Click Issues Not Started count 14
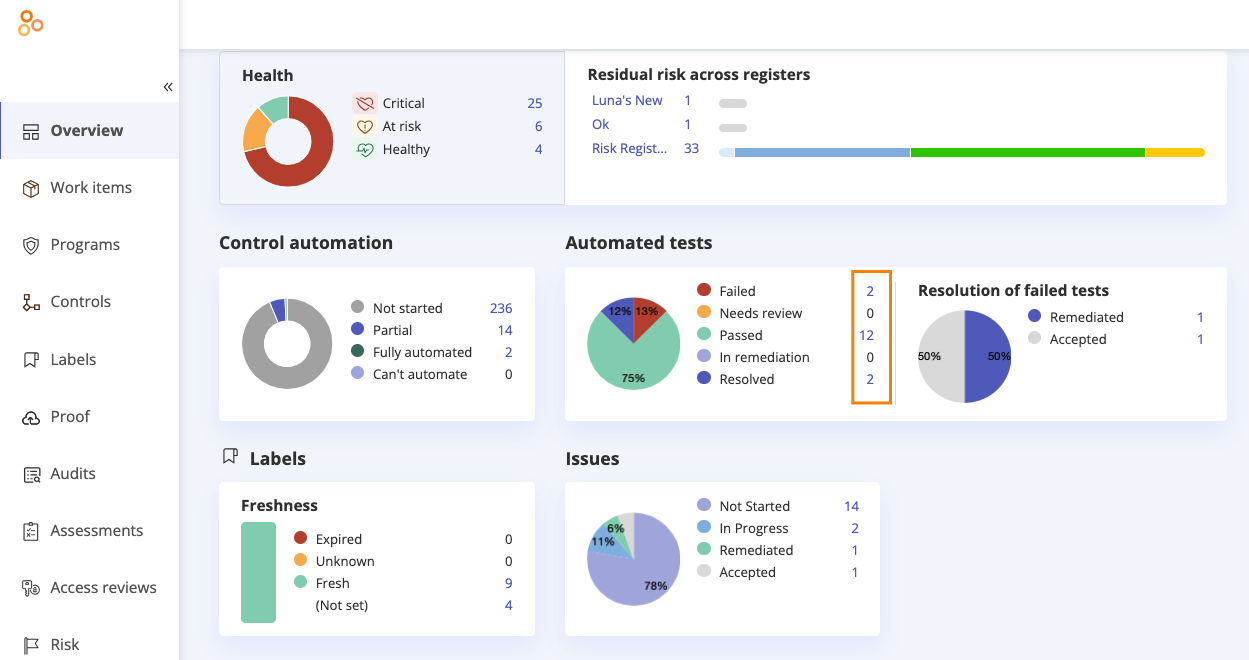This screenshot has height=660, width=1249. (x=852, y=506)
